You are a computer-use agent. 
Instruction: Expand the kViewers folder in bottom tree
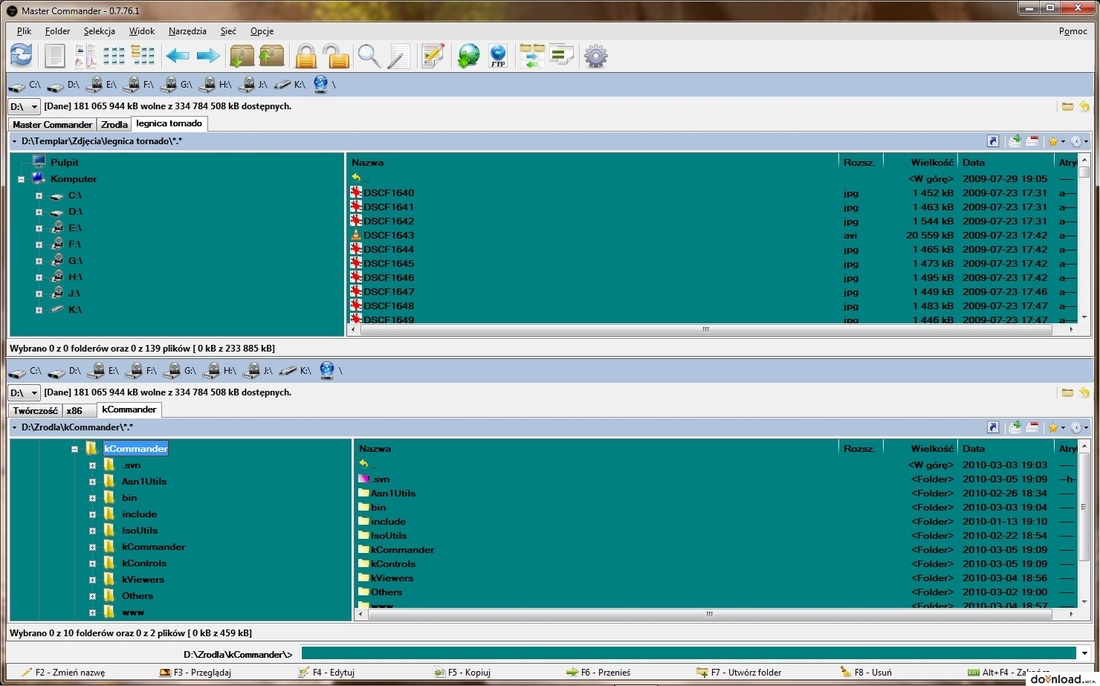click(x=92, y=580)
